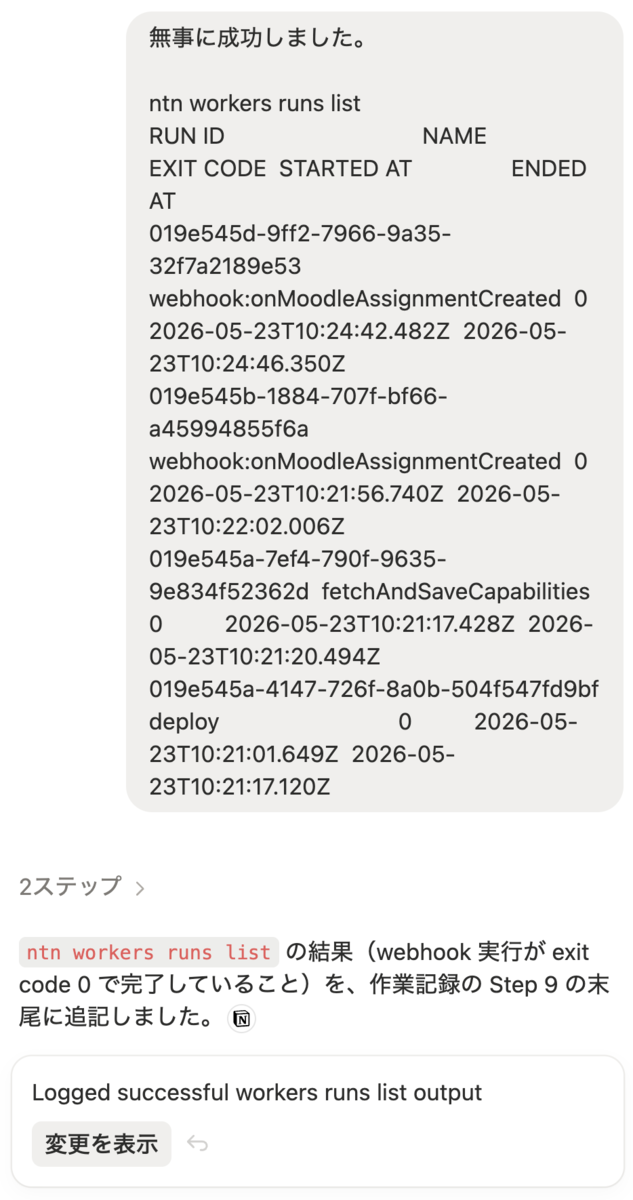
Task: Select run ID starting 019e545b-1884
Action: point(298,413)
